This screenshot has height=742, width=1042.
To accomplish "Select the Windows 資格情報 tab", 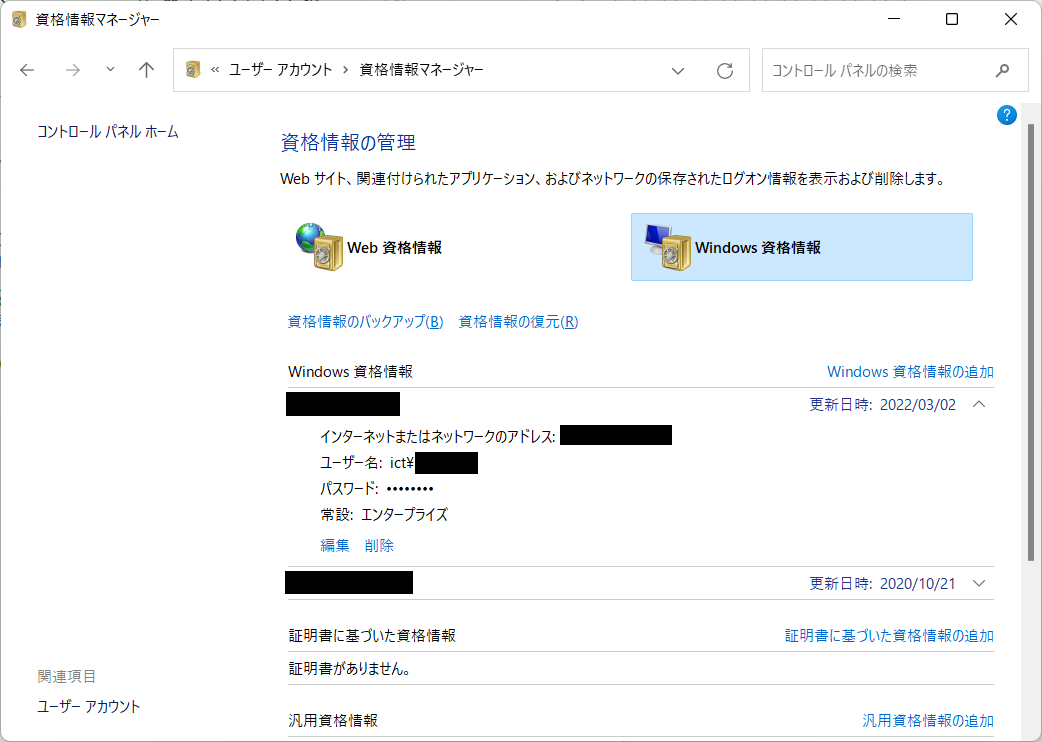I will click(x=801, y=247).
